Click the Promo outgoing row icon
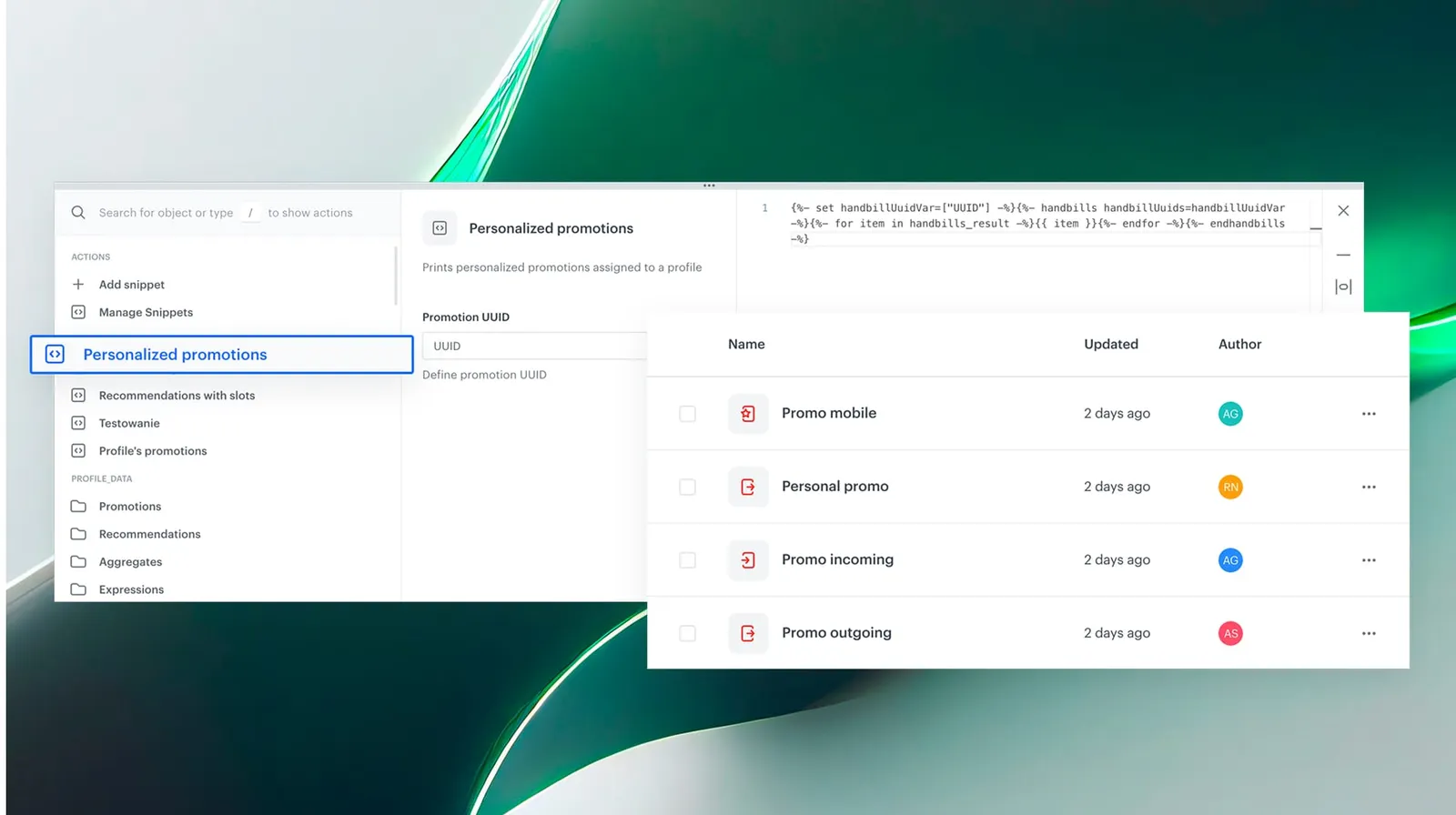Viewport: 1456px width, 815px height. click(x=748, y=633)
